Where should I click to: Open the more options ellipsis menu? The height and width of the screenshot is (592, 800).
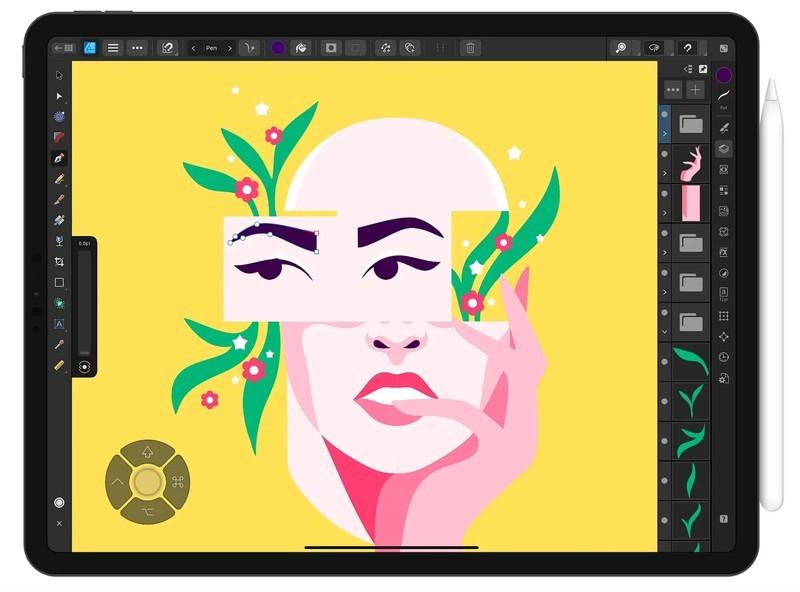136,46
